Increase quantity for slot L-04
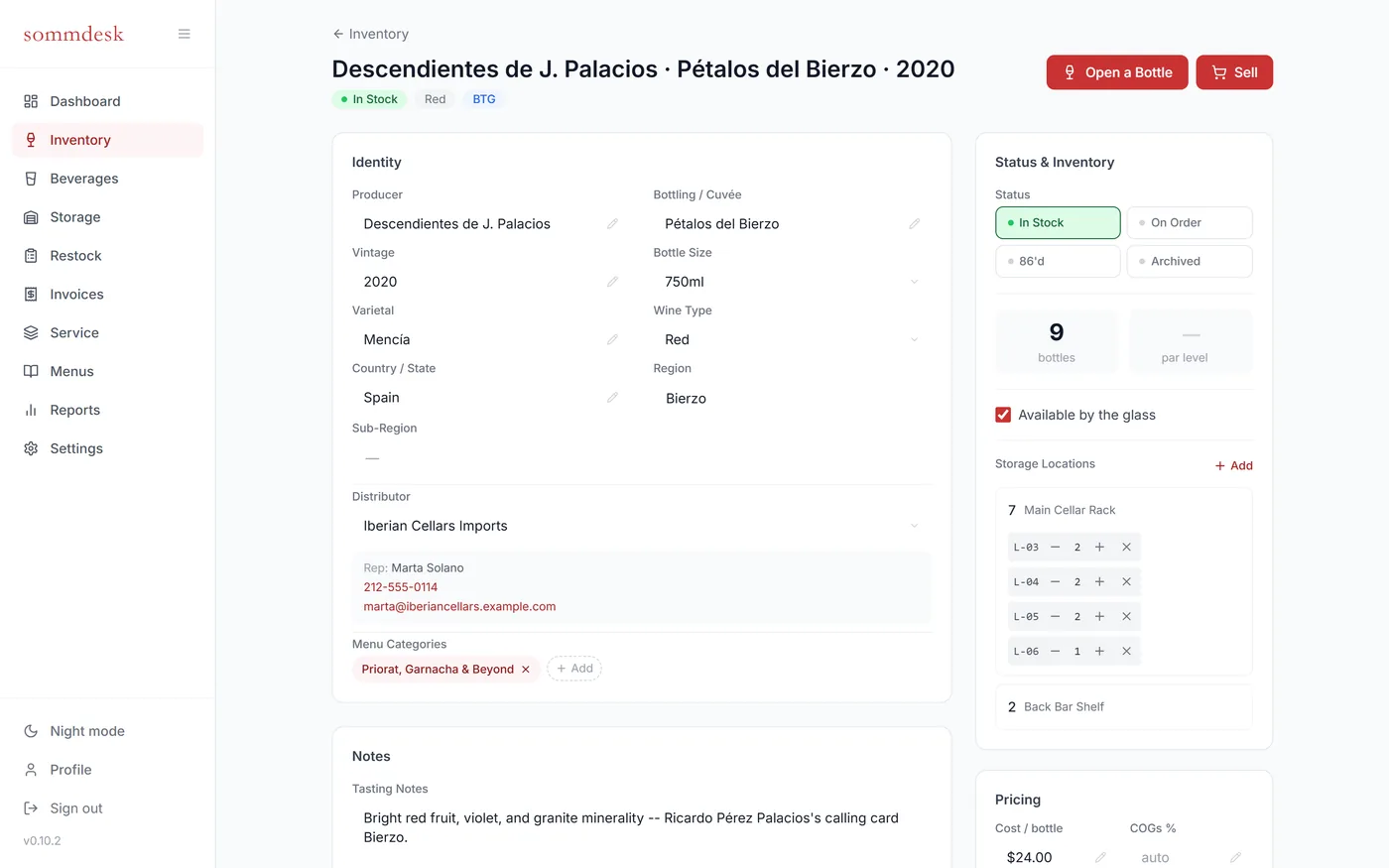This screenshot has height=868, width=1389. (x=1099, y=582)
